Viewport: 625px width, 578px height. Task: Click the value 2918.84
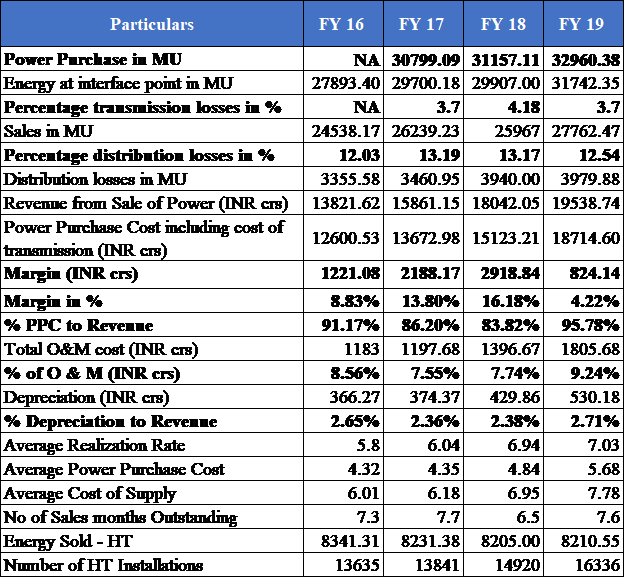(x=510, y=274)
